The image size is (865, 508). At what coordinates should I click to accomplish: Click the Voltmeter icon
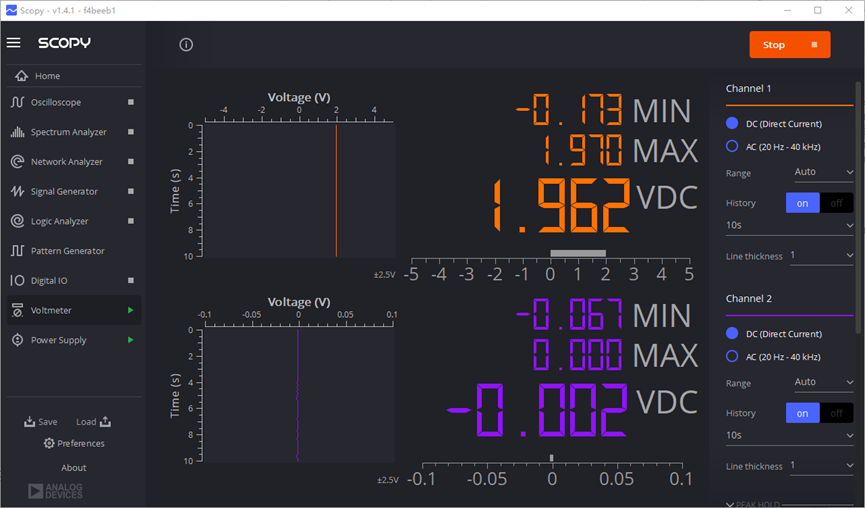[x=18, y=310]
